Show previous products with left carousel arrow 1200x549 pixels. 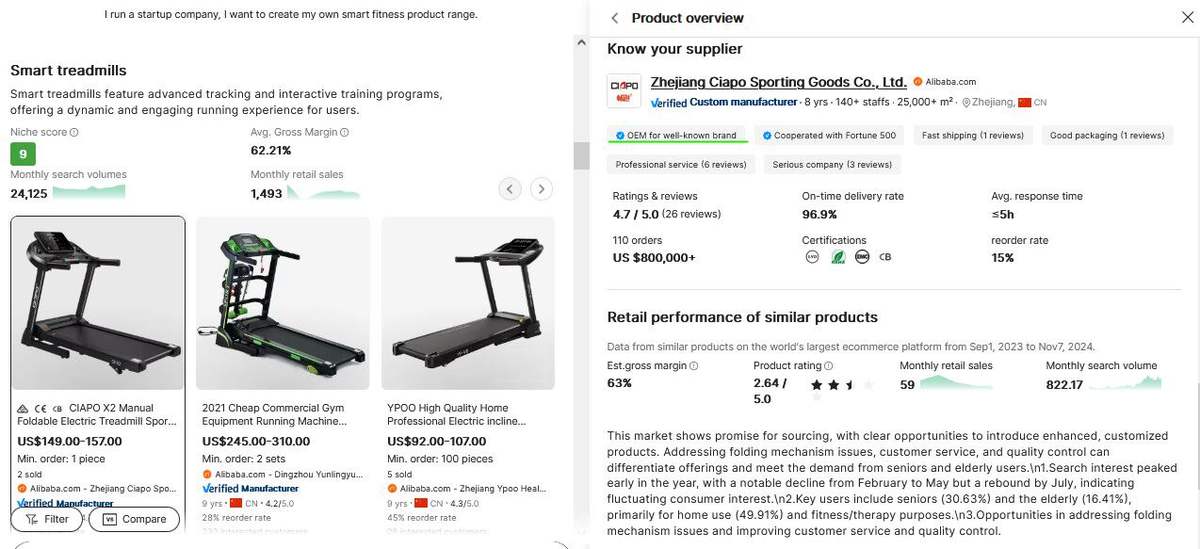tap(510, 188)
